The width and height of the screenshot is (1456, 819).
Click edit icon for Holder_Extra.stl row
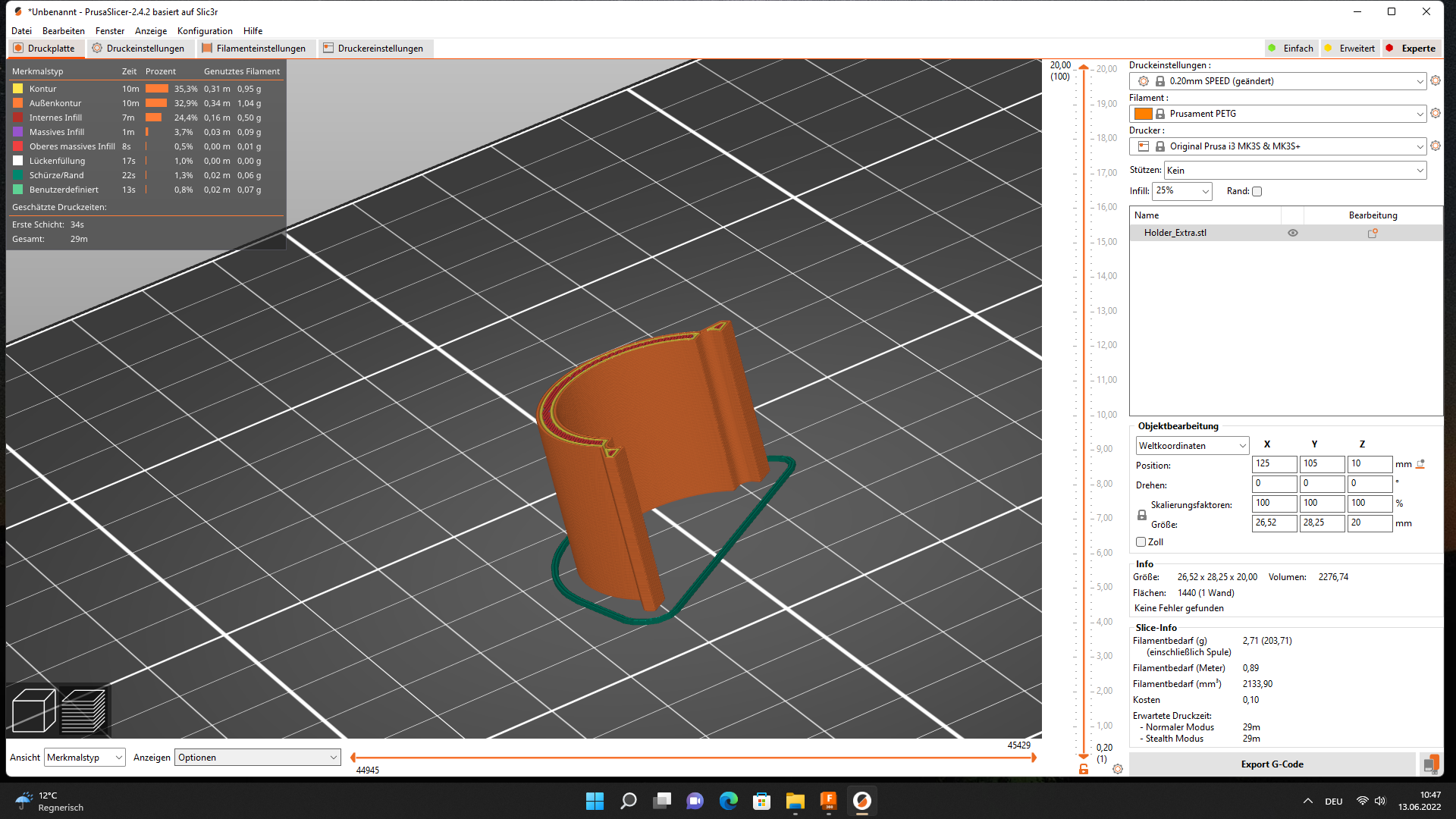[1373, 233]
